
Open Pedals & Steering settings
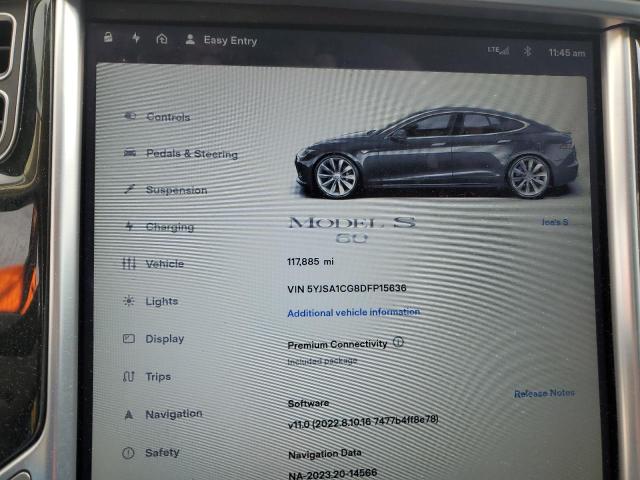point(192,154)
